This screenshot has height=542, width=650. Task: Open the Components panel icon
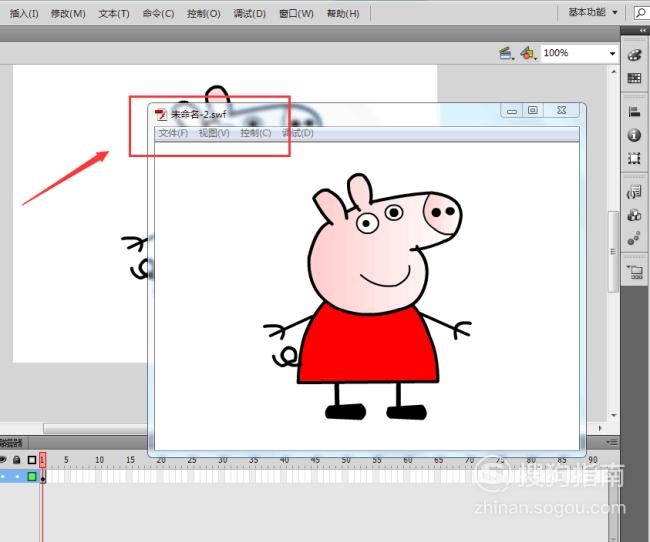pos(634,215)
